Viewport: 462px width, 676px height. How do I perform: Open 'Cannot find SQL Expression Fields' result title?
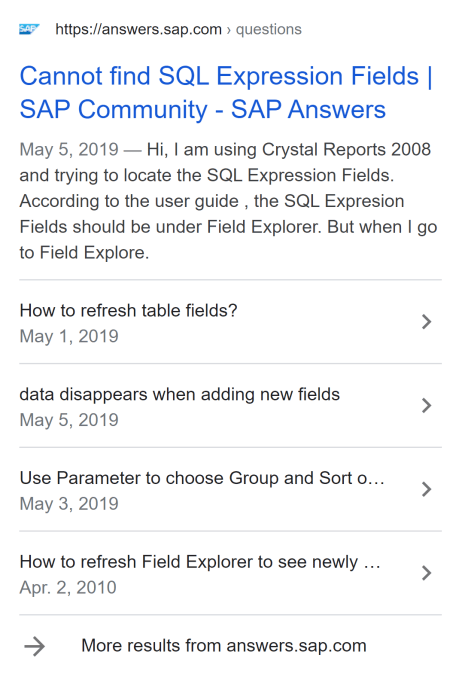[226, 92]
